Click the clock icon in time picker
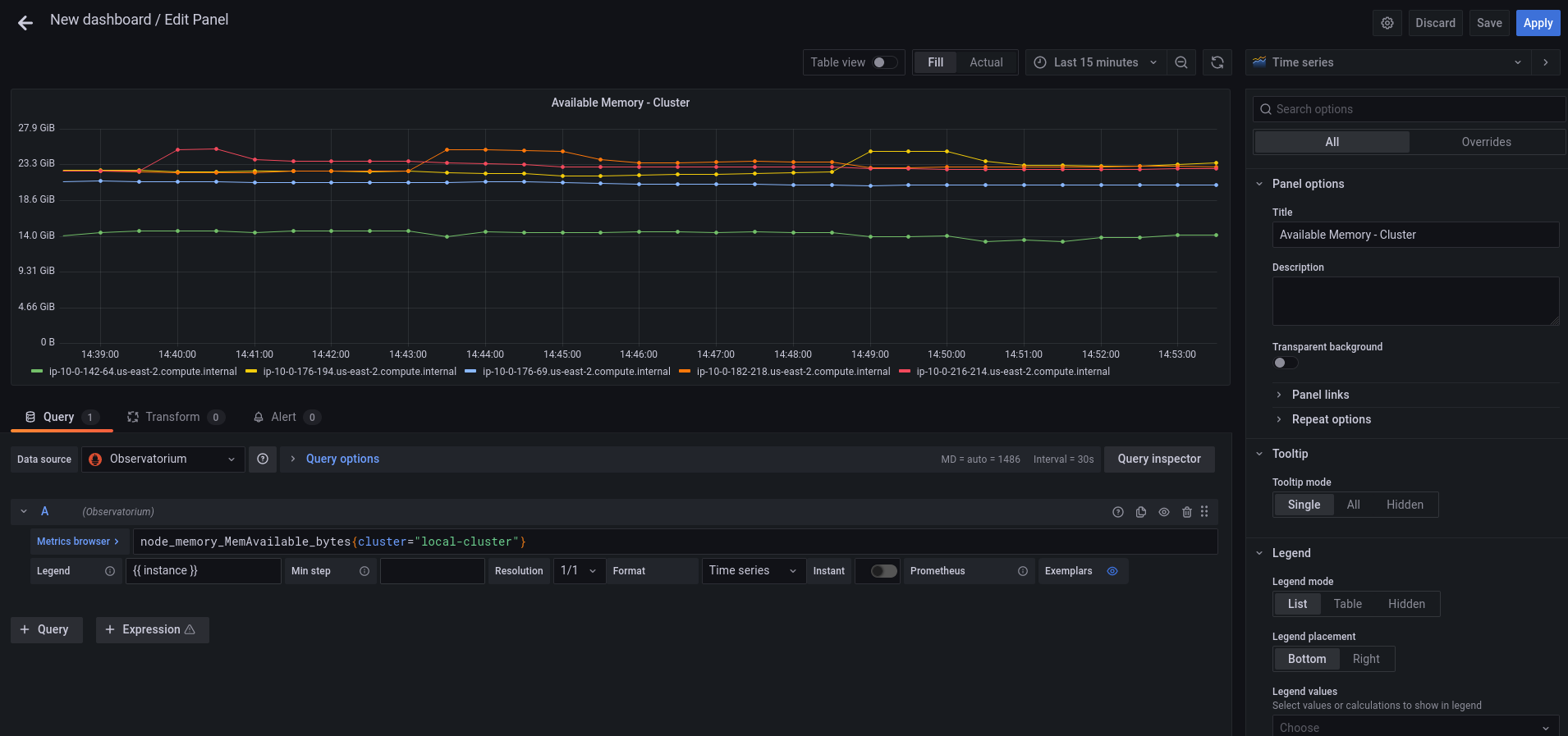Viewport: 1568px width, 736px height. (x=1040, y=62)
